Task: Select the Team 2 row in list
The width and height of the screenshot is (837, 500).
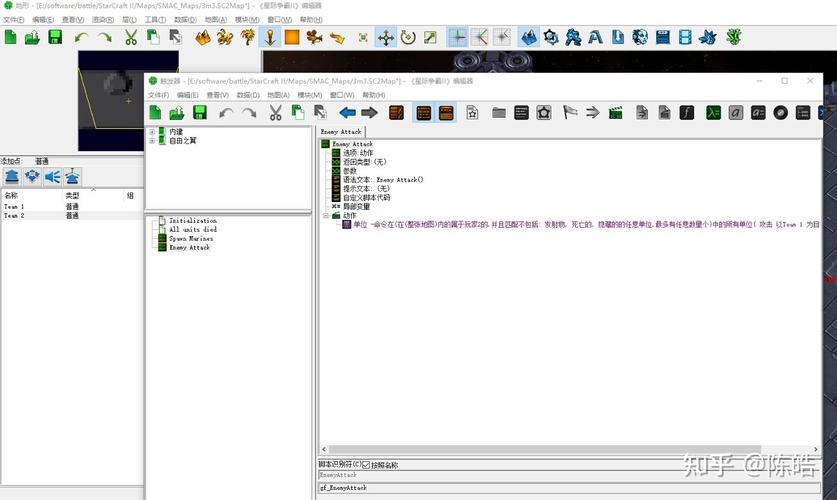Action: (14, 215)
